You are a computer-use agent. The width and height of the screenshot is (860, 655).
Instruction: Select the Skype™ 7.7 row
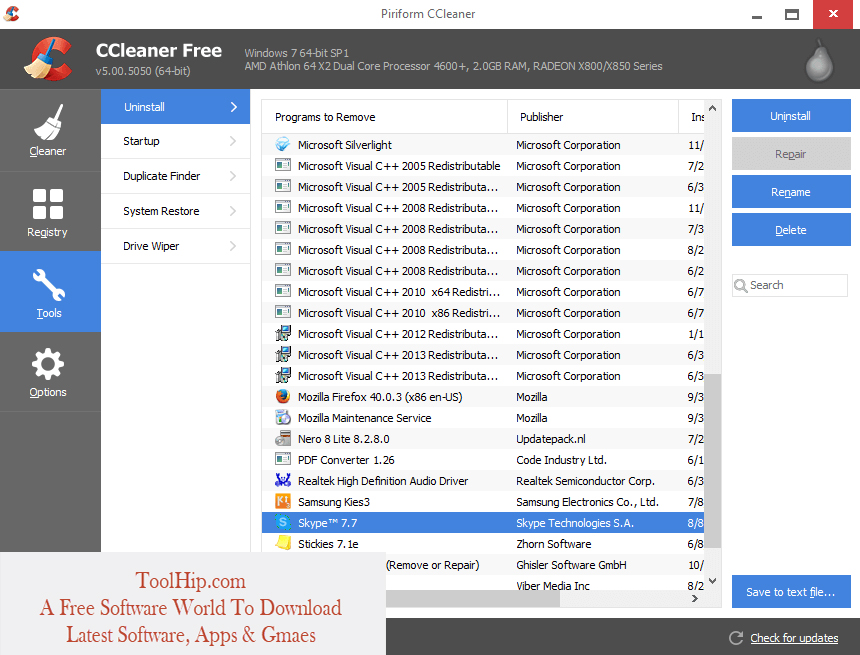(483, 523)
